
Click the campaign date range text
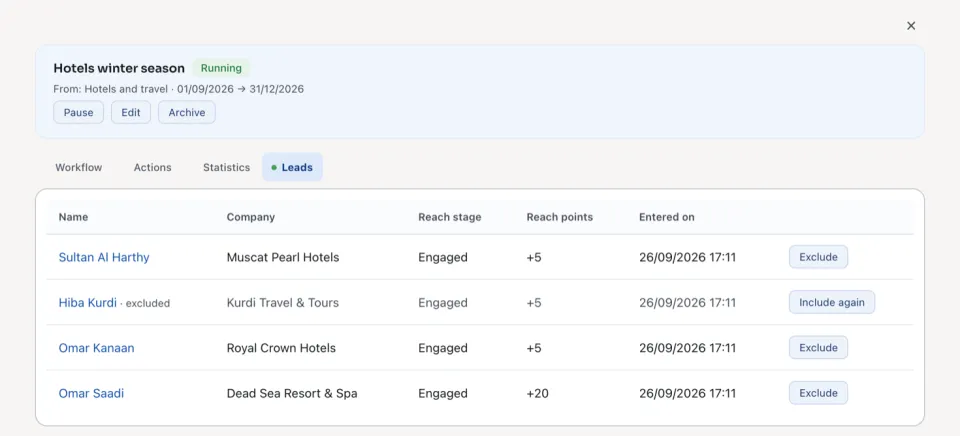click(241, 89)
